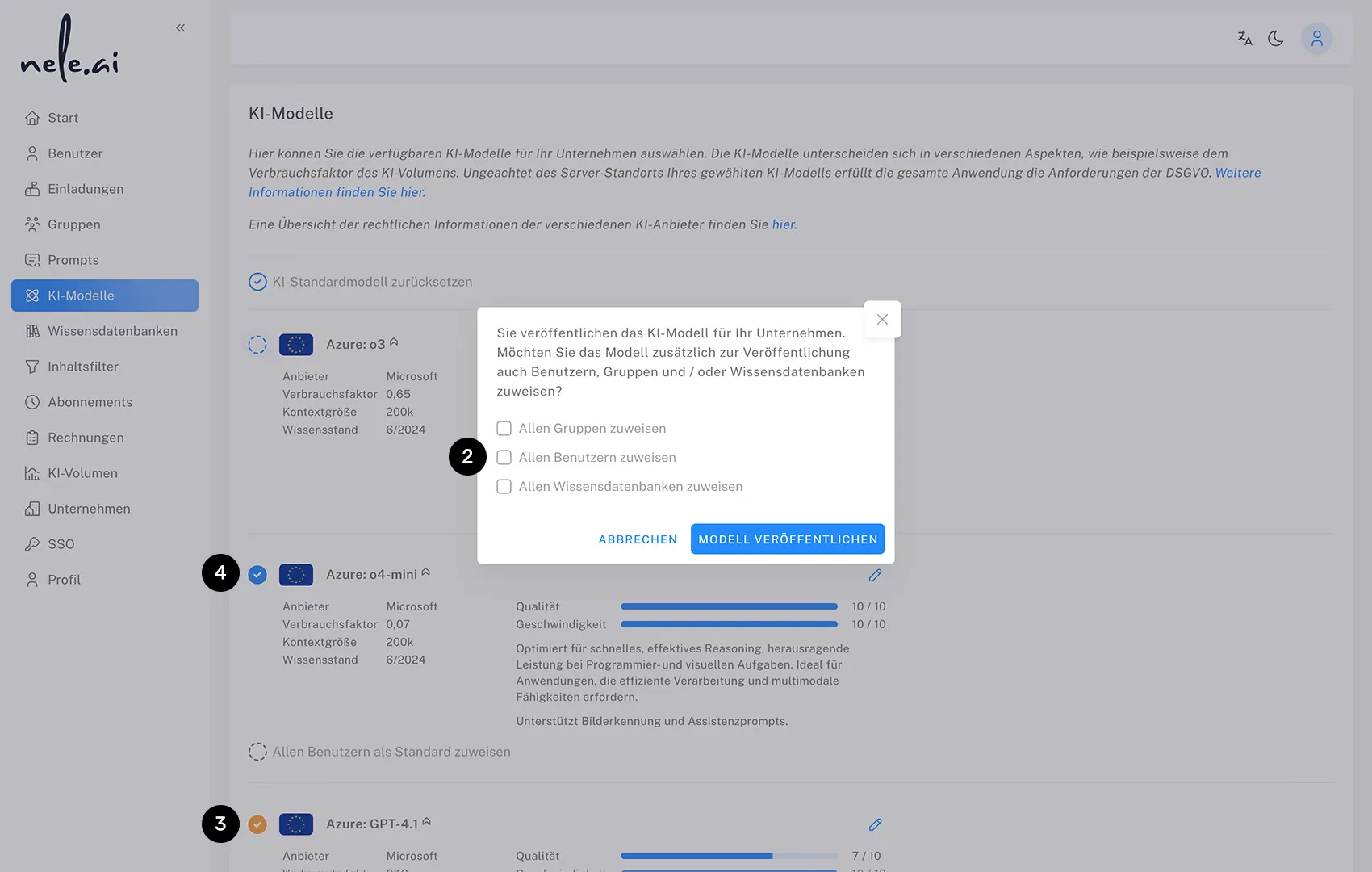Click the EU flag beside Azure: GPT-4.1
The image size is (1372, 872).
296,824
